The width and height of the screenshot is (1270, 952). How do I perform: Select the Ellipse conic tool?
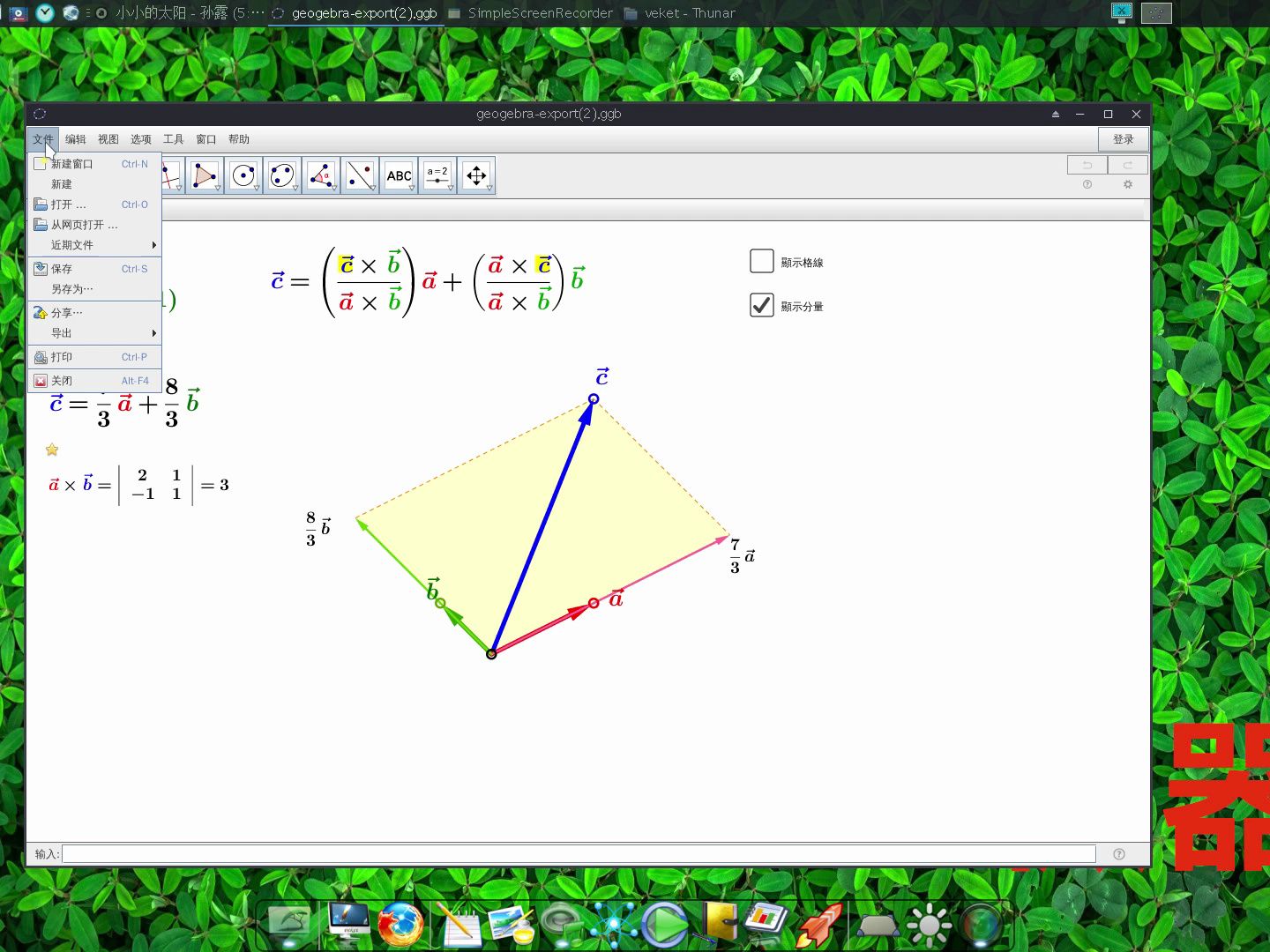[x=282, y=175]
